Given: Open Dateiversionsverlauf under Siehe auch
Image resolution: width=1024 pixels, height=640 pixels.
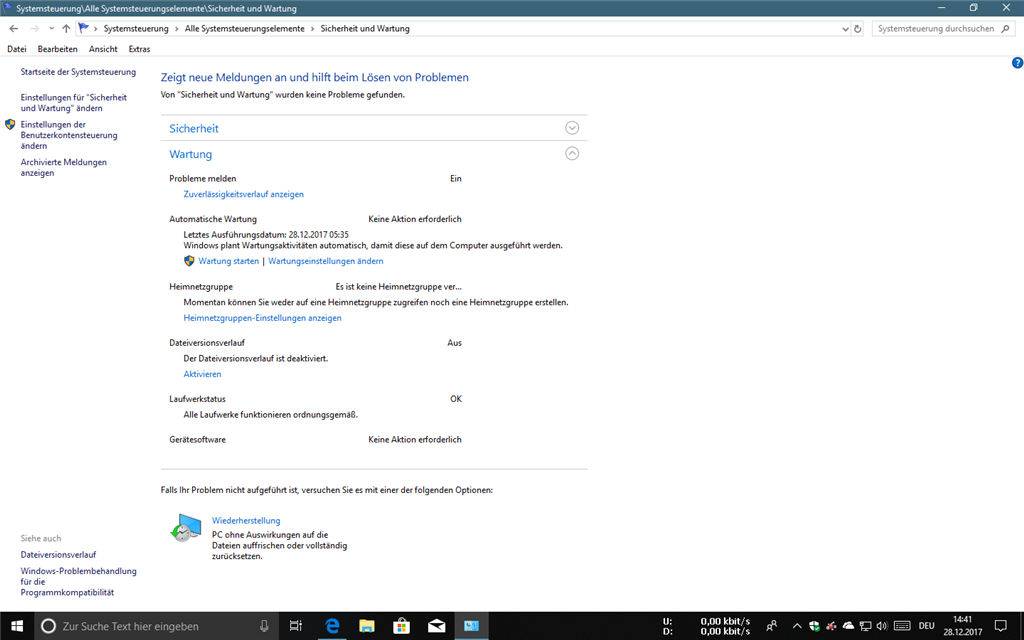Looking at the screenshot, I should tap(58, 554).
